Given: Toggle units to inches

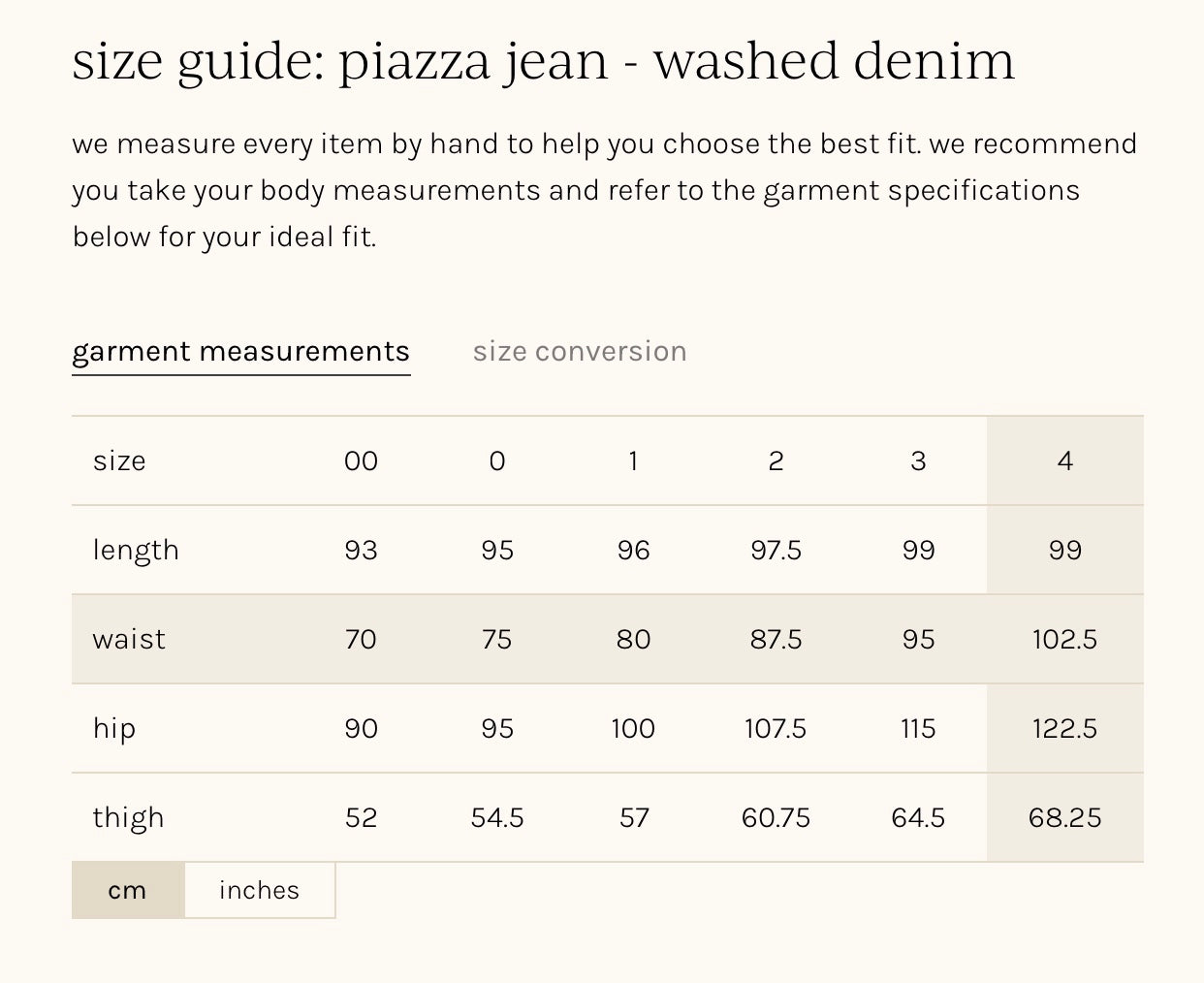Looking at the screenshot, I should [x=259, y=890].
